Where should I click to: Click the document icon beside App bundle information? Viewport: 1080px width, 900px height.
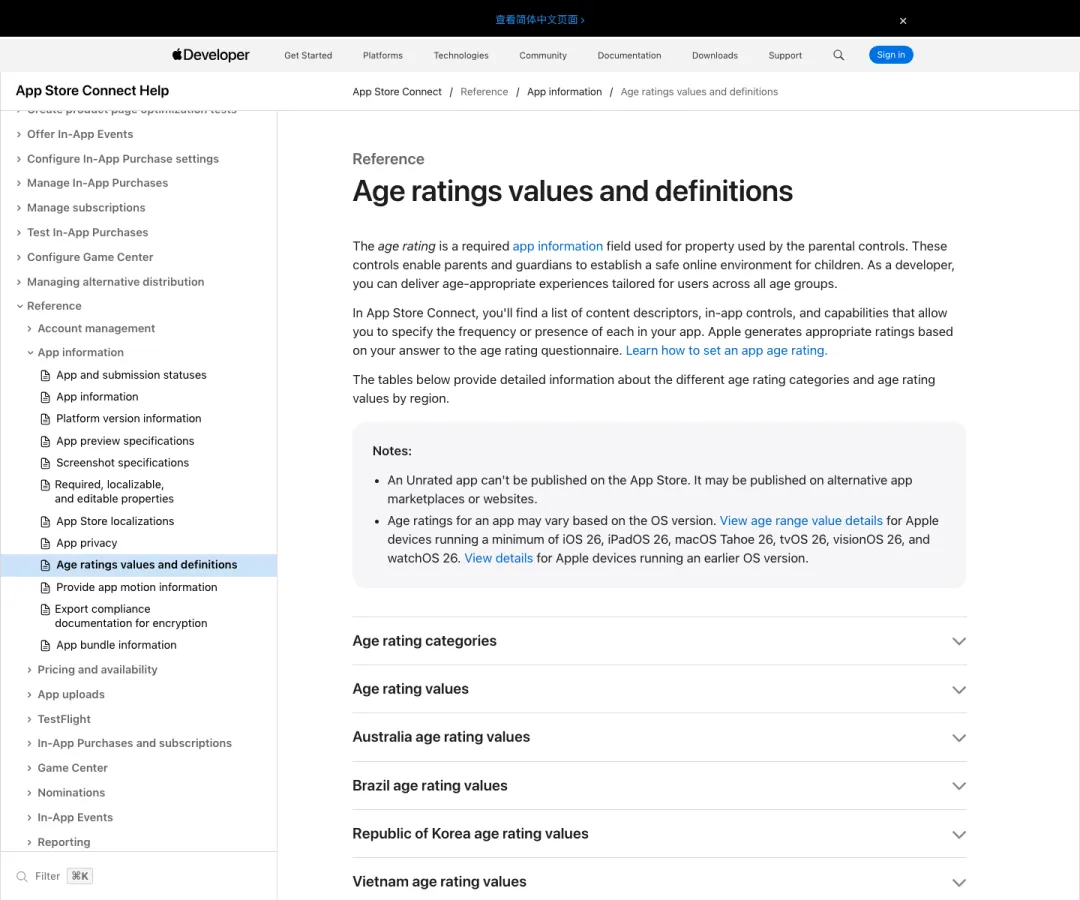[x=45, y=645]
